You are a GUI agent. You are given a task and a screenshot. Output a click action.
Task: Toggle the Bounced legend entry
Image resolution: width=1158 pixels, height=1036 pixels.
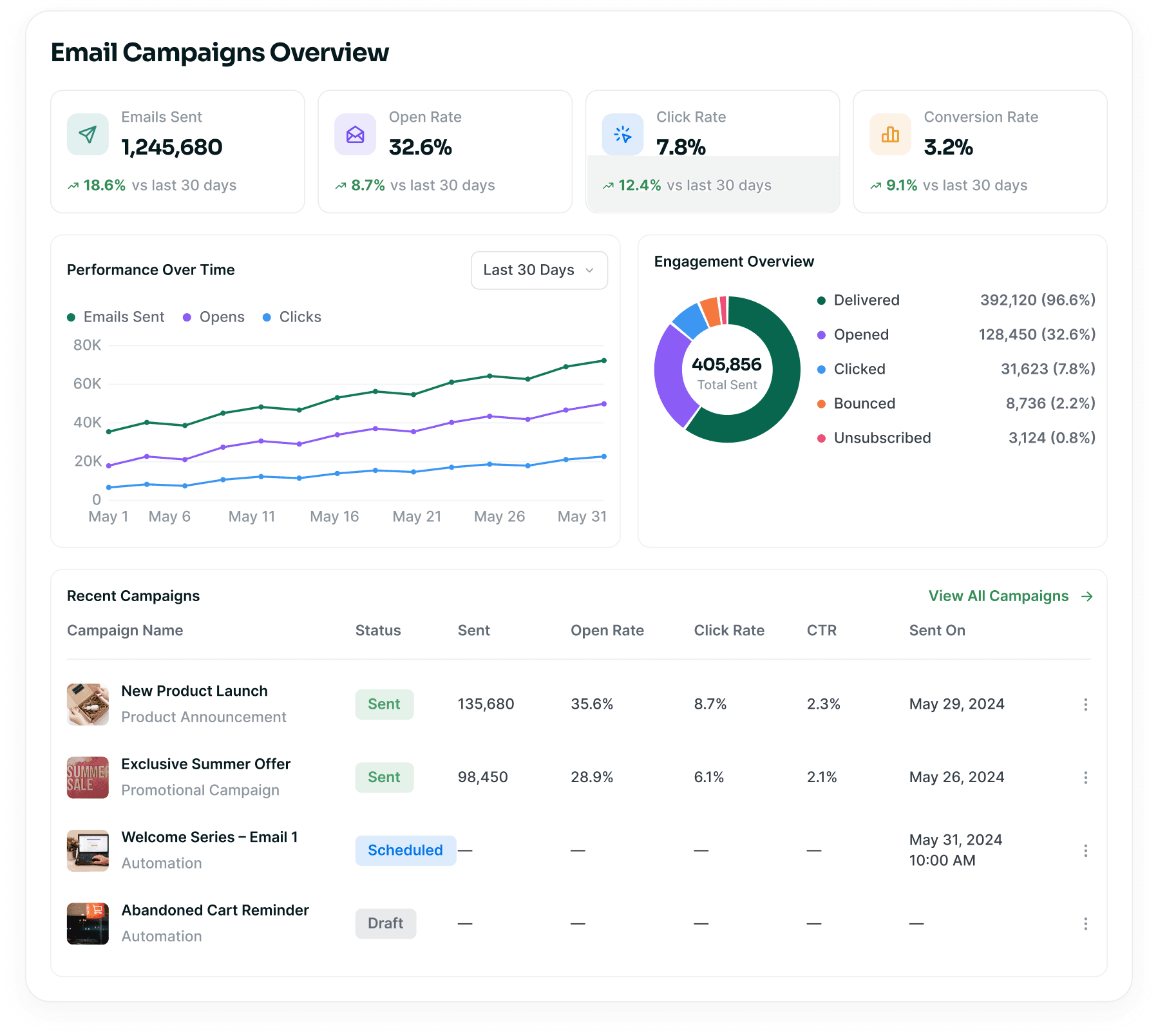[856, 404]
